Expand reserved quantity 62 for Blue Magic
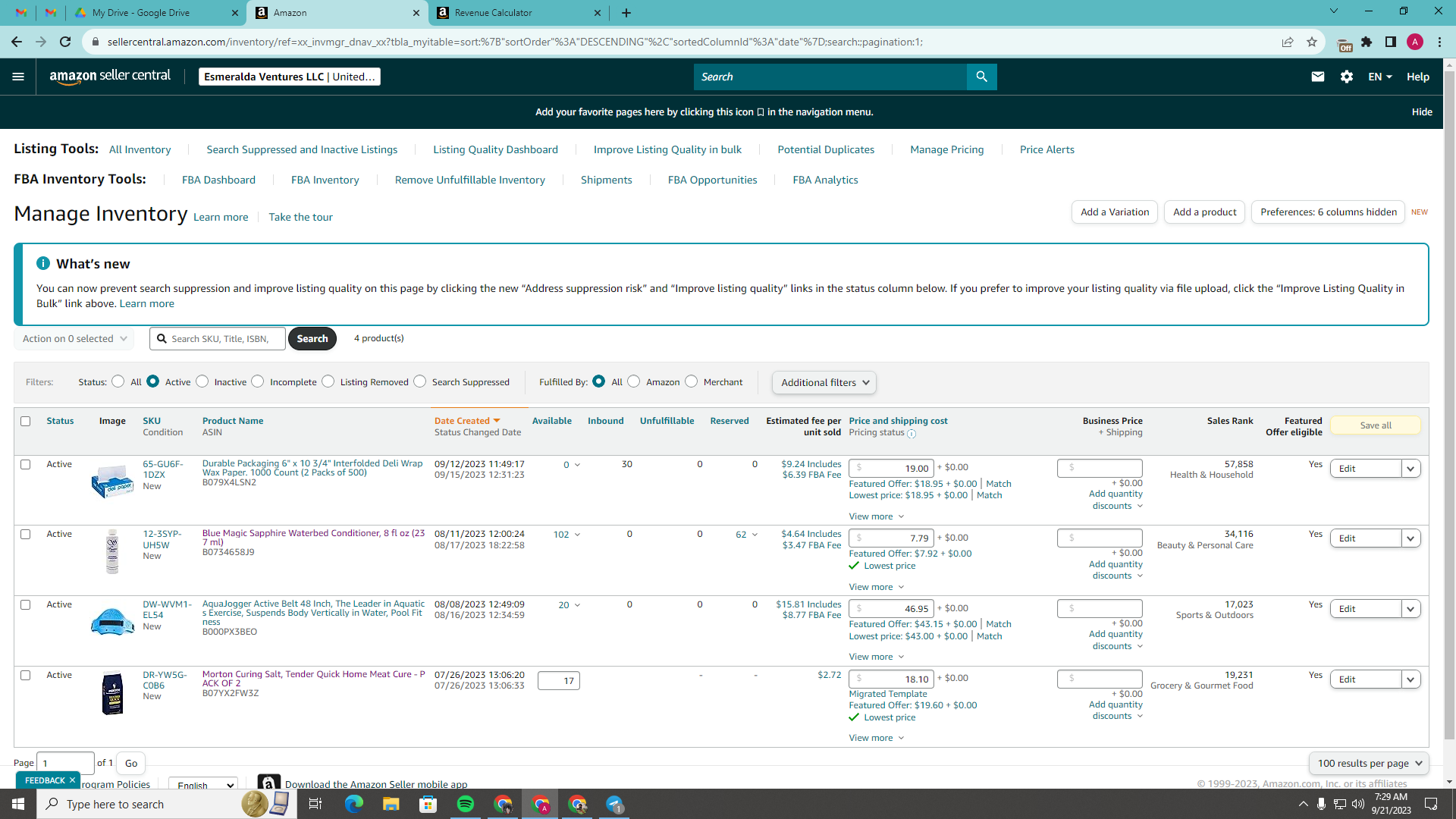1456x819 pixels. click(x=746, y=535)
